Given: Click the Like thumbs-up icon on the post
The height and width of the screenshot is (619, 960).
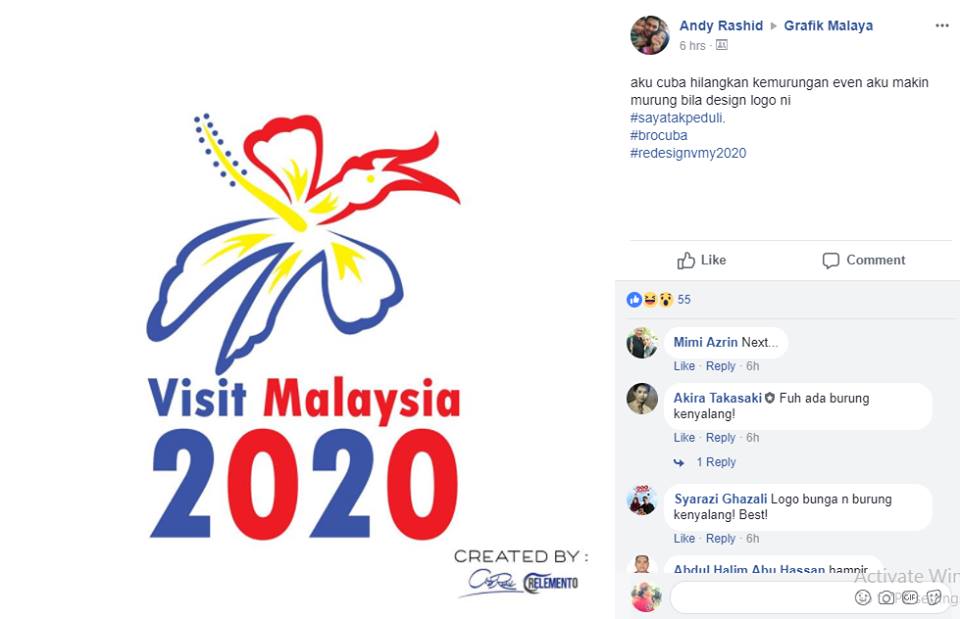Looking at the screenshot, I should 686,260.
